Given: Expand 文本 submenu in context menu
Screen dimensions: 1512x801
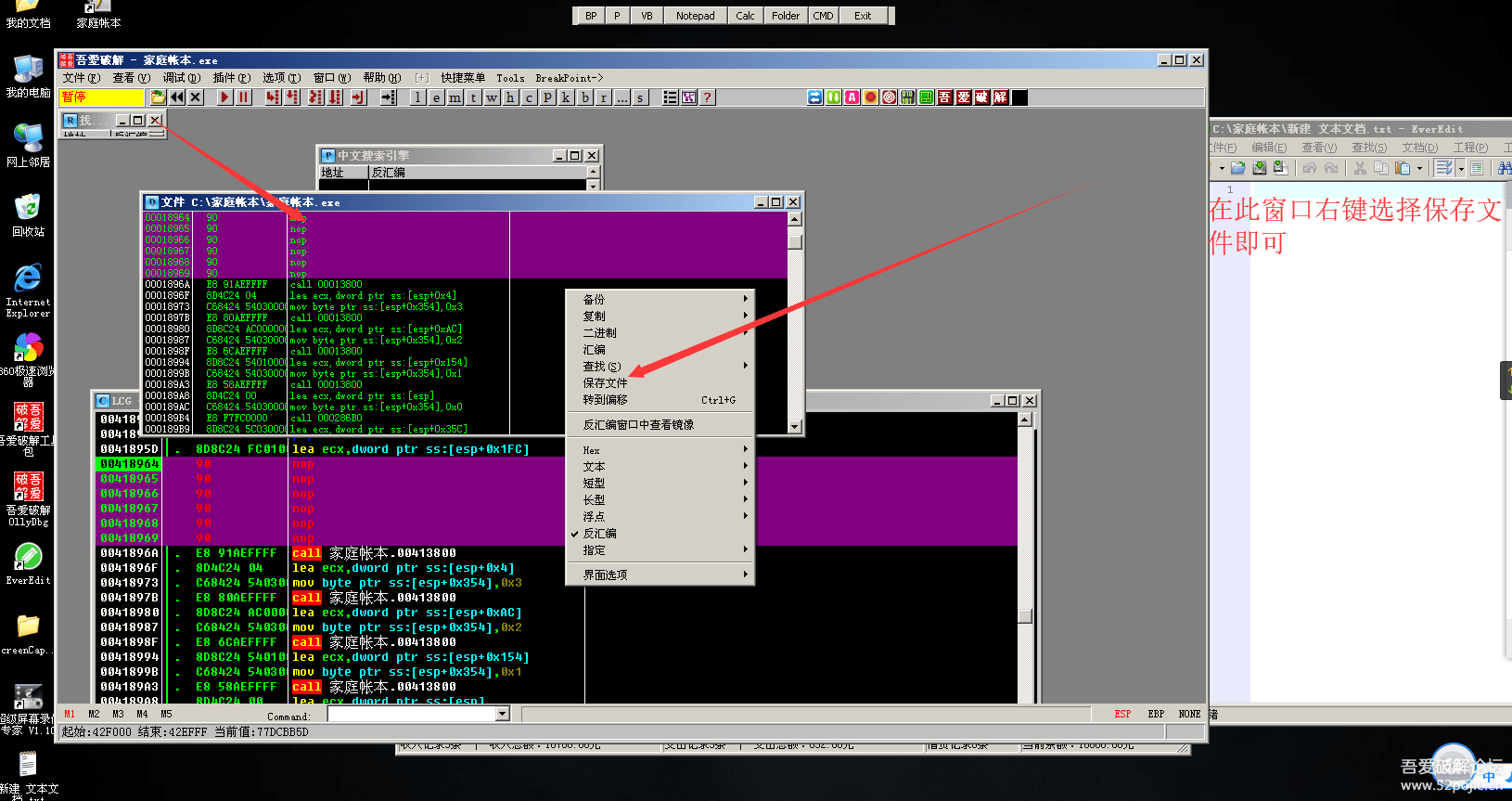Looking at the screenshot, I should point(660,467).
